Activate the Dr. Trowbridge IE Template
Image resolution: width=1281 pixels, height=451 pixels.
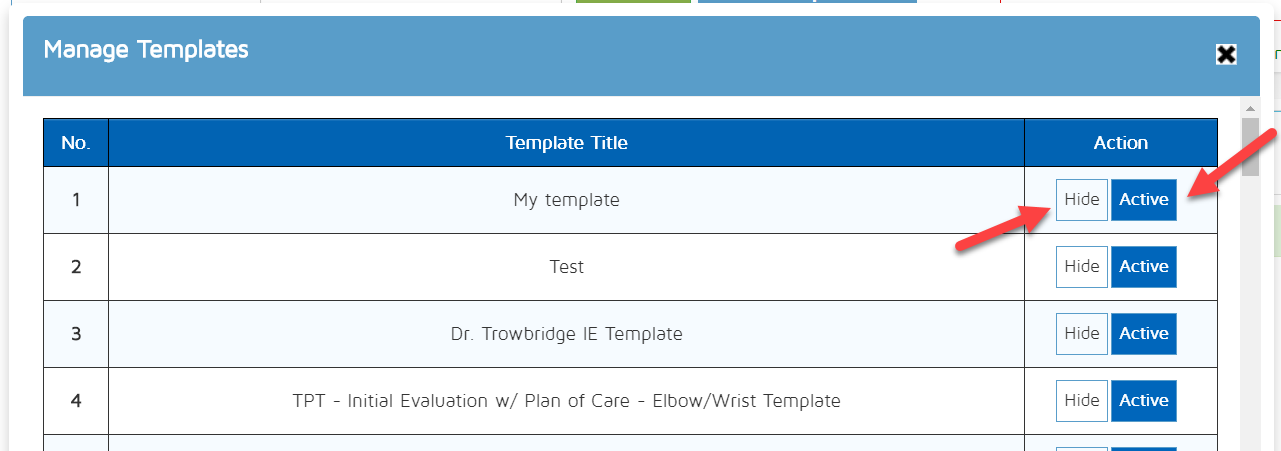click(1143, 334)
